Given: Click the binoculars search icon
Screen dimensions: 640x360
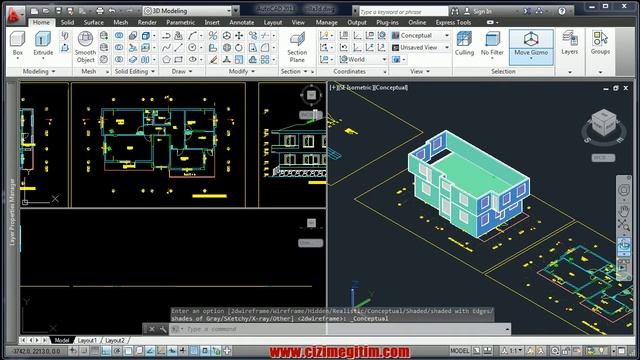Looking at the screenshot, I should 455,11.
